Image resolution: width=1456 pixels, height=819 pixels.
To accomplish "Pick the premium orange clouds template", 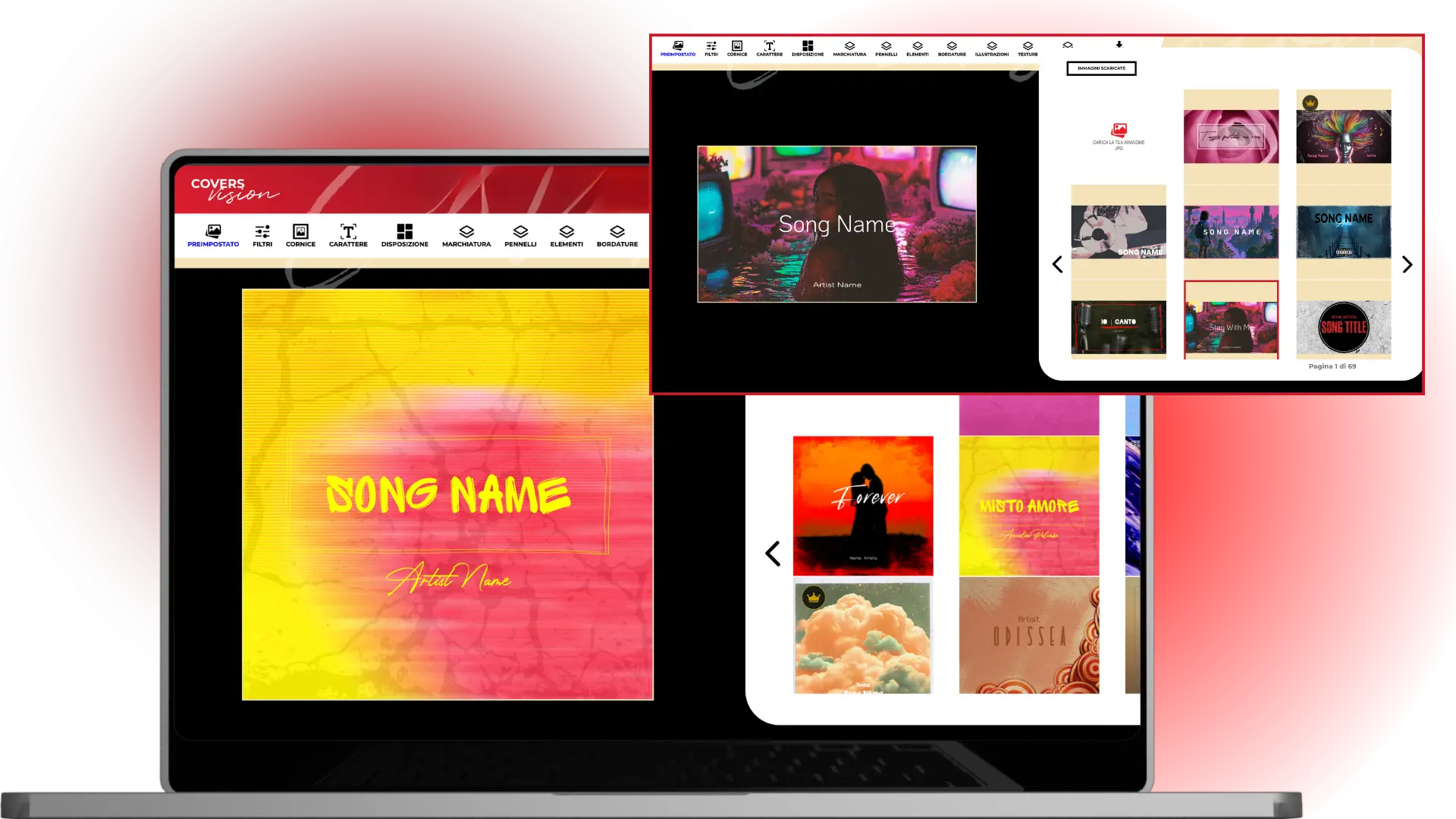I will pyautogui.click(x=863, y=637).
